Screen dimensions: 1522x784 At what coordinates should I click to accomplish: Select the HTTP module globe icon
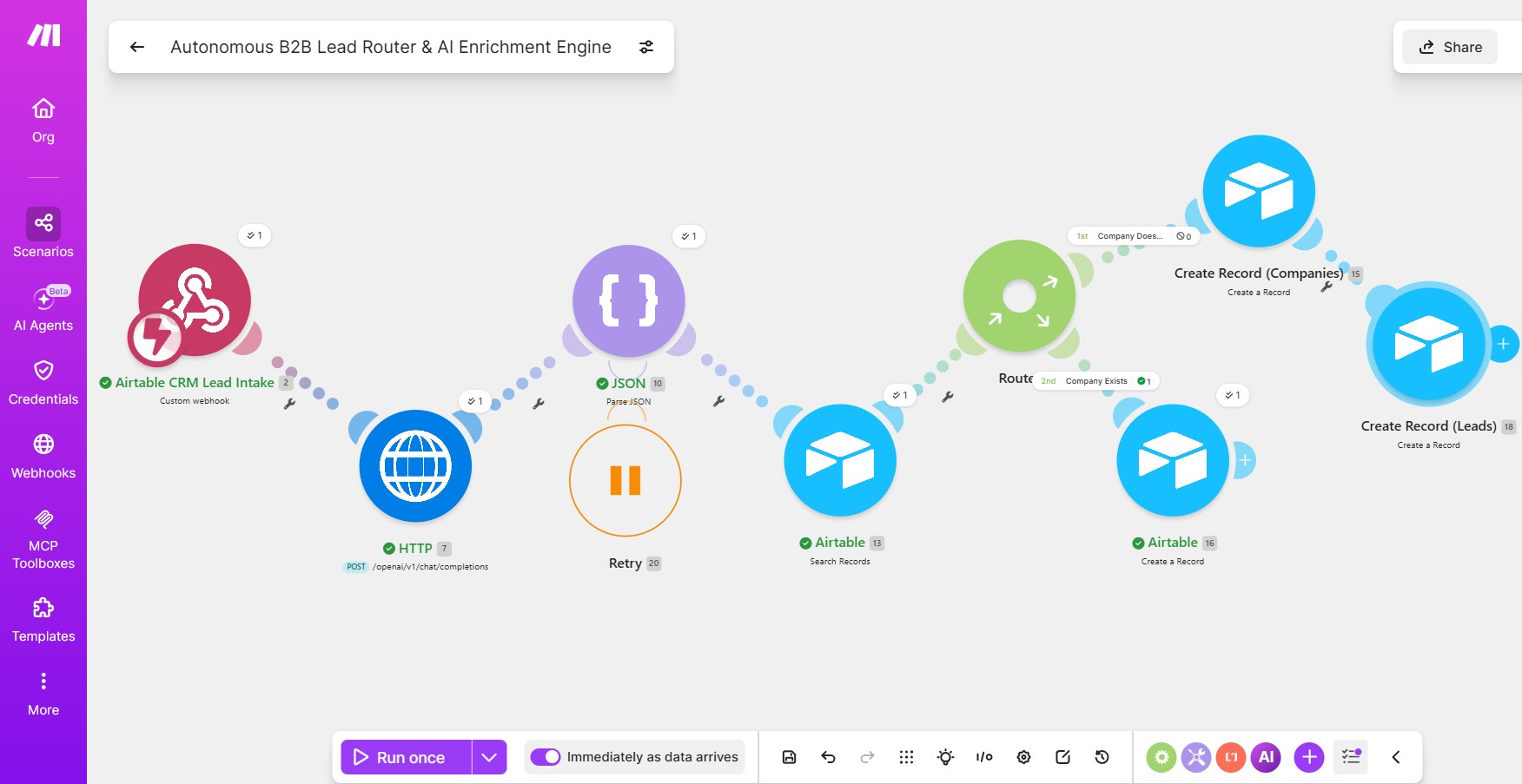coord(415,466)
